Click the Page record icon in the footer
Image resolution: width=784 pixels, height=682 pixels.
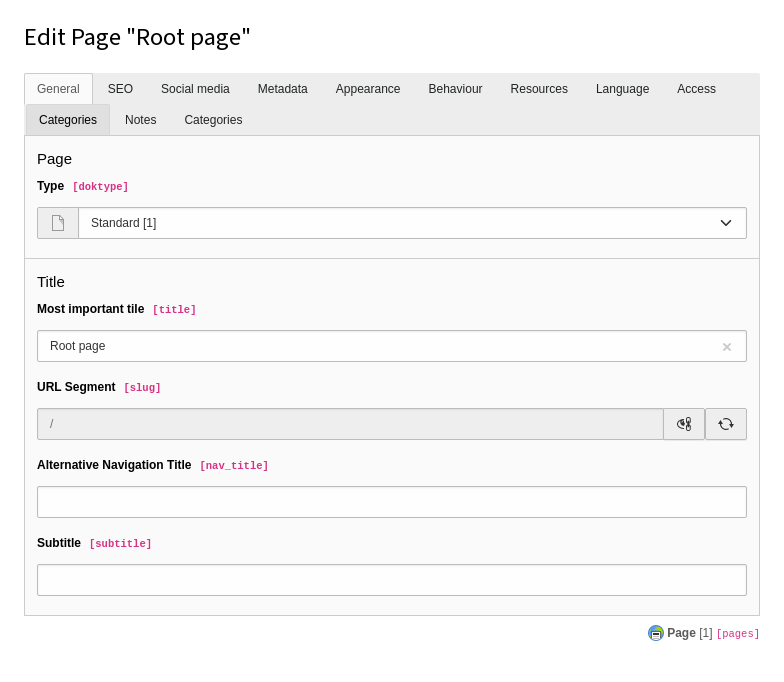point(656,633)
